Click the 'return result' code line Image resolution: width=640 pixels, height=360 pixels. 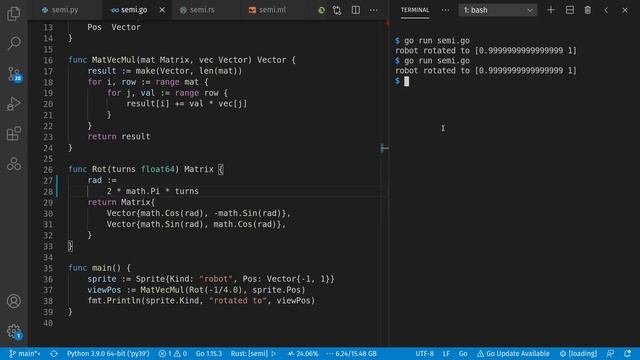pos(119,136)
